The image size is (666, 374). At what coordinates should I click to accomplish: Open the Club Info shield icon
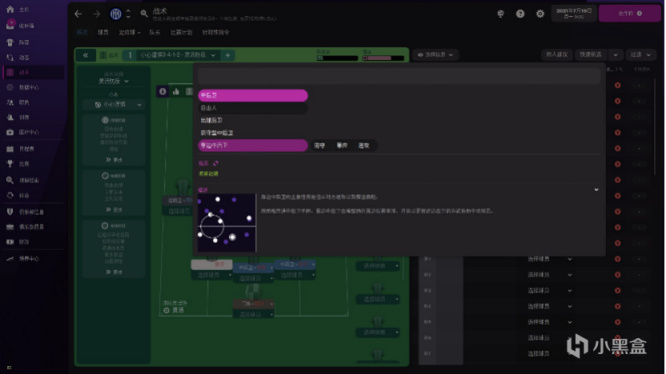(x=10, y=211)
